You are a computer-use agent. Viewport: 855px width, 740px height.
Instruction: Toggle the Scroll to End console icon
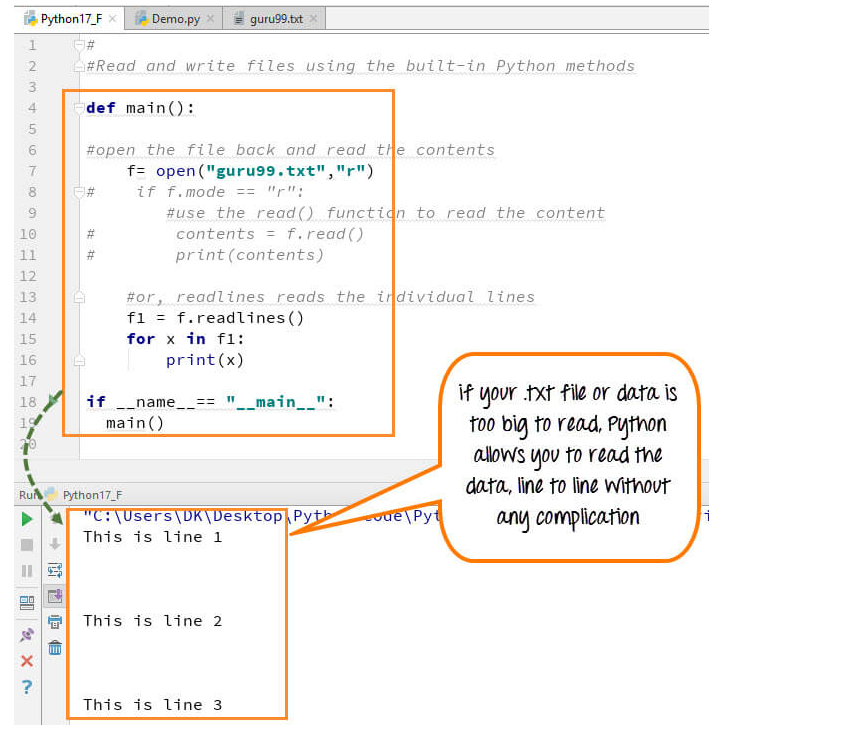click(55, 596)
